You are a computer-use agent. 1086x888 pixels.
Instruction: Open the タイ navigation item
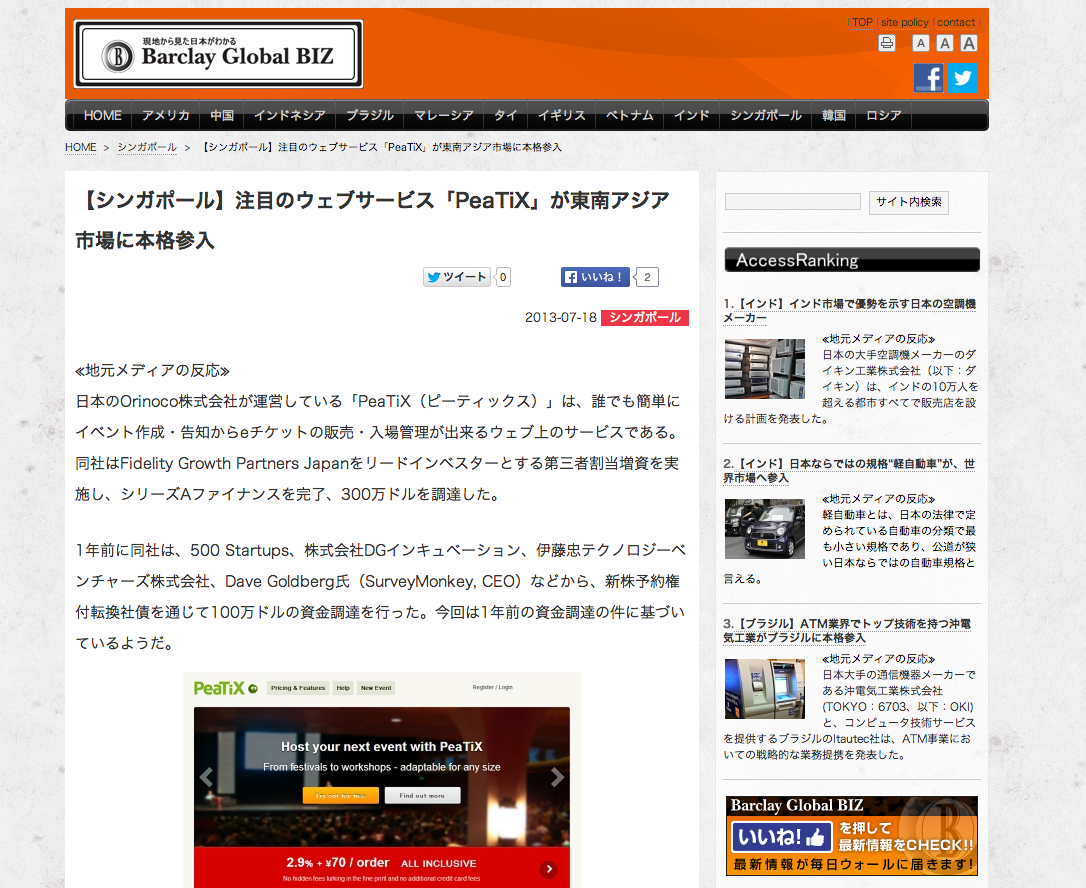[506, 115]
